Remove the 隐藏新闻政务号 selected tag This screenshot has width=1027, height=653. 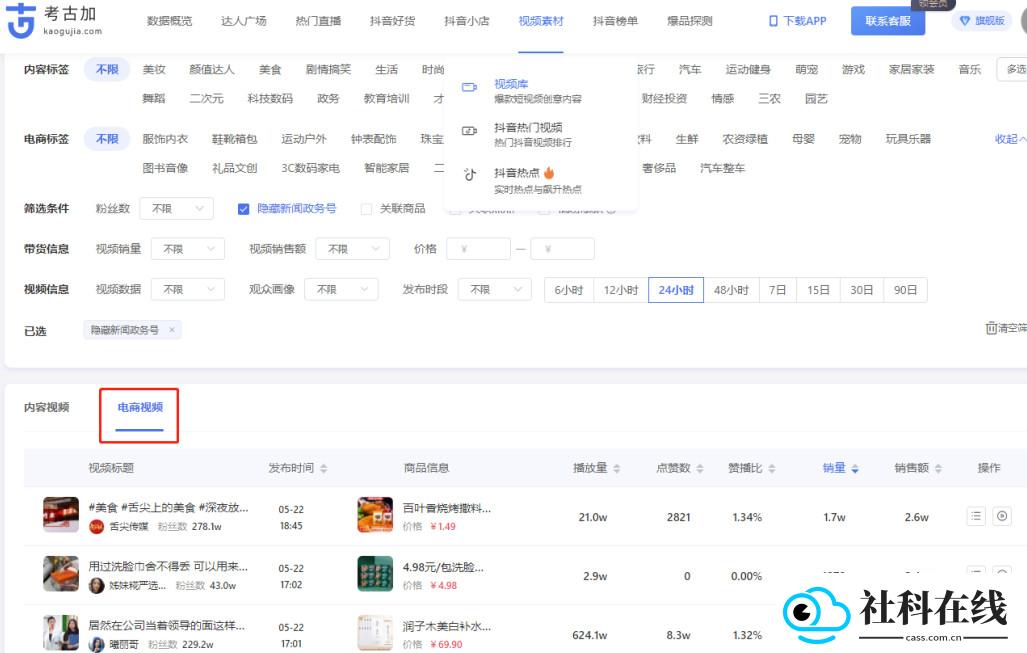point(172,330)
